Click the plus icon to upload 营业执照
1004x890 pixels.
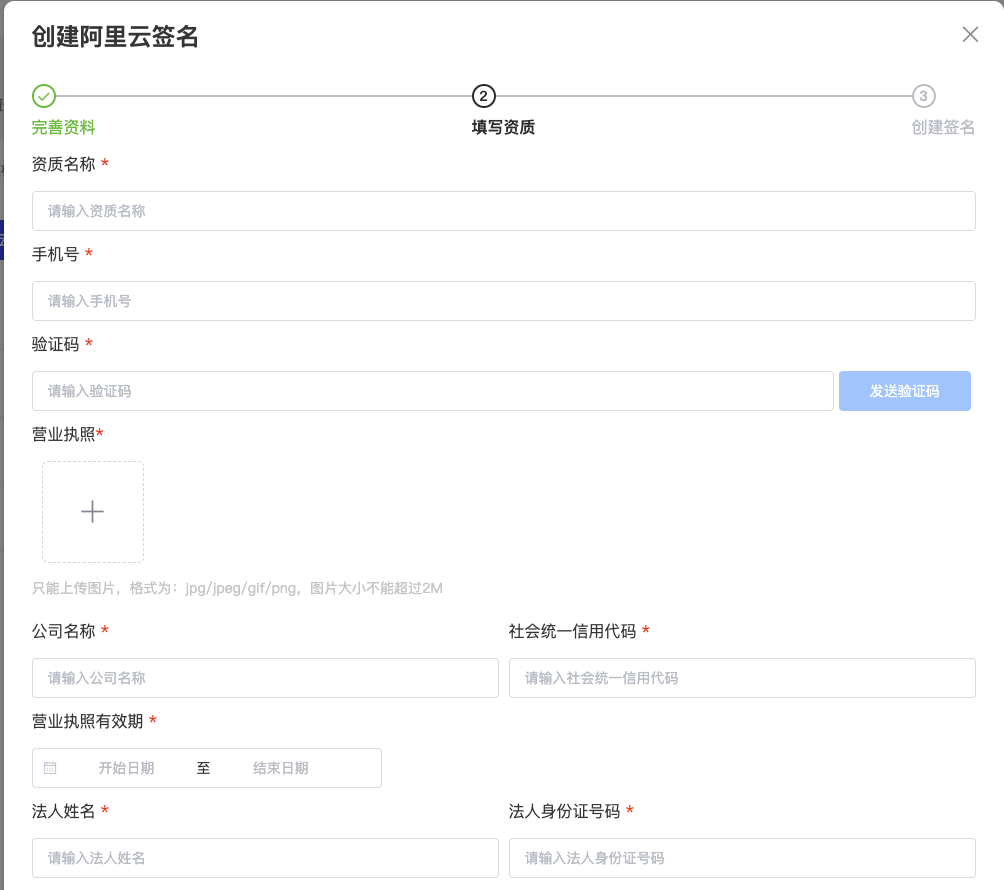[93, 512]
